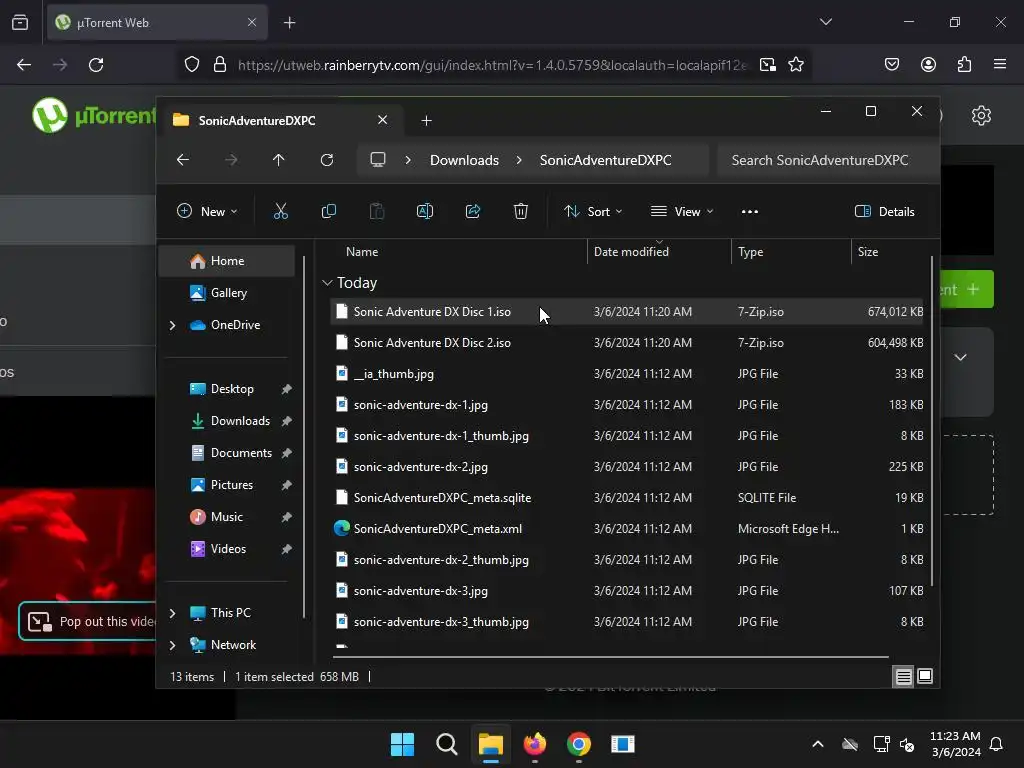Expand breadcrumb chevron before Downloads

tap(408, 160)
